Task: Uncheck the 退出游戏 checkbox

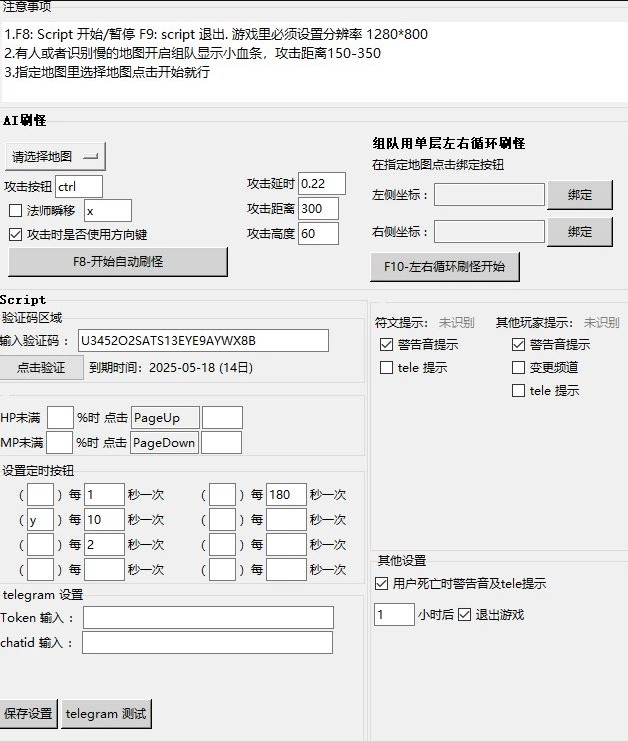Action: point(464,614)
